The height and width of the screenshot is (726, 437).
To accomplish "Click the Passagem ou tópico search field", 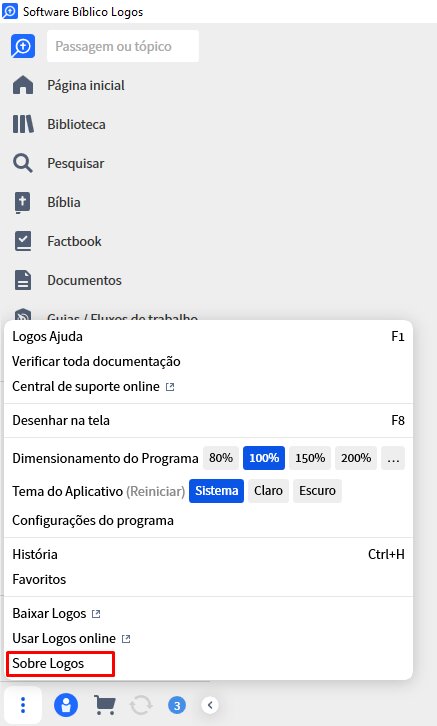I will (123, 46).
